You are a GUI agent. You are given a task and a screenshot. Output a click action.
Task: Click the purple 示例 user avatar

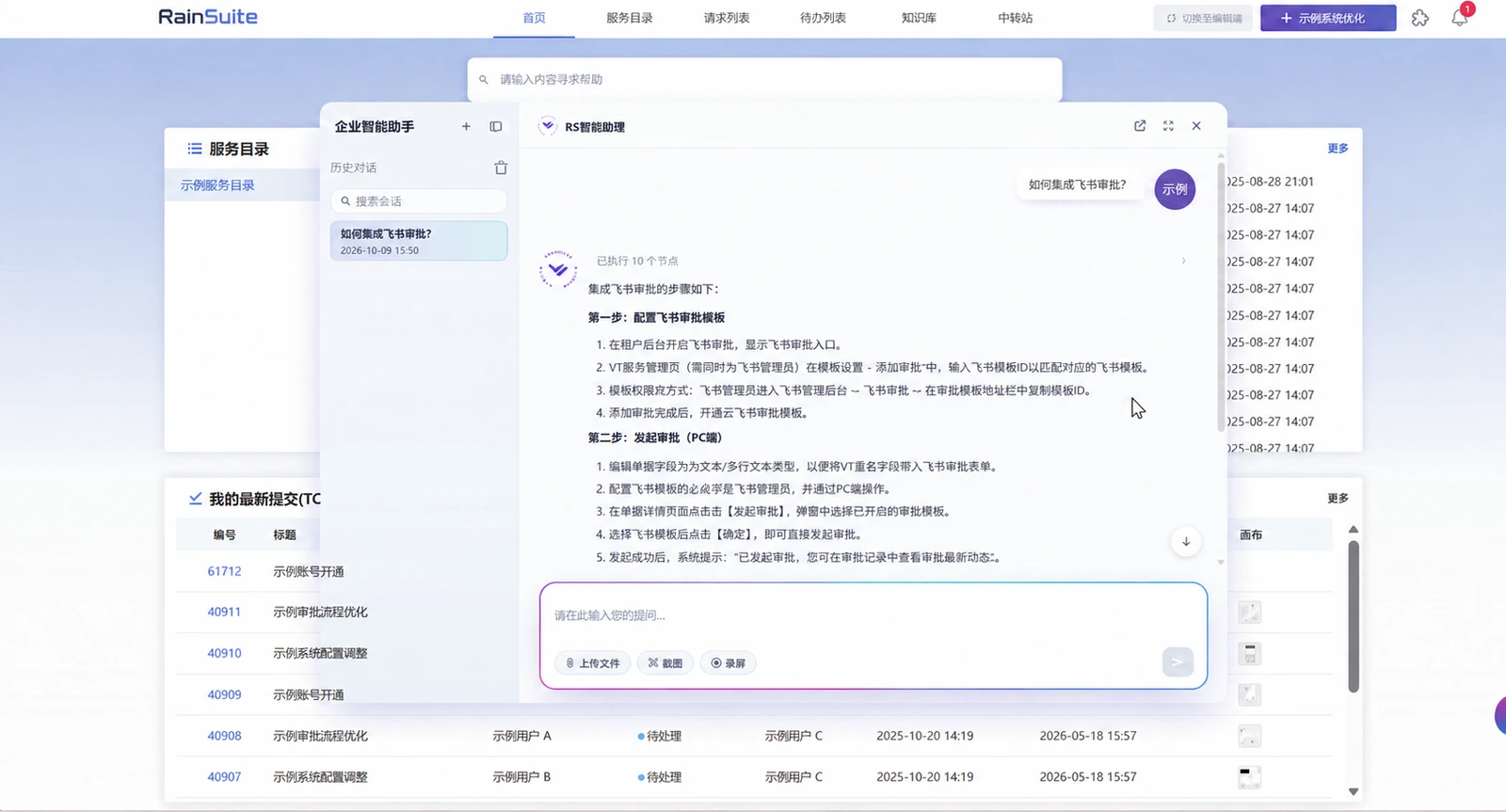pos(1175,189)
